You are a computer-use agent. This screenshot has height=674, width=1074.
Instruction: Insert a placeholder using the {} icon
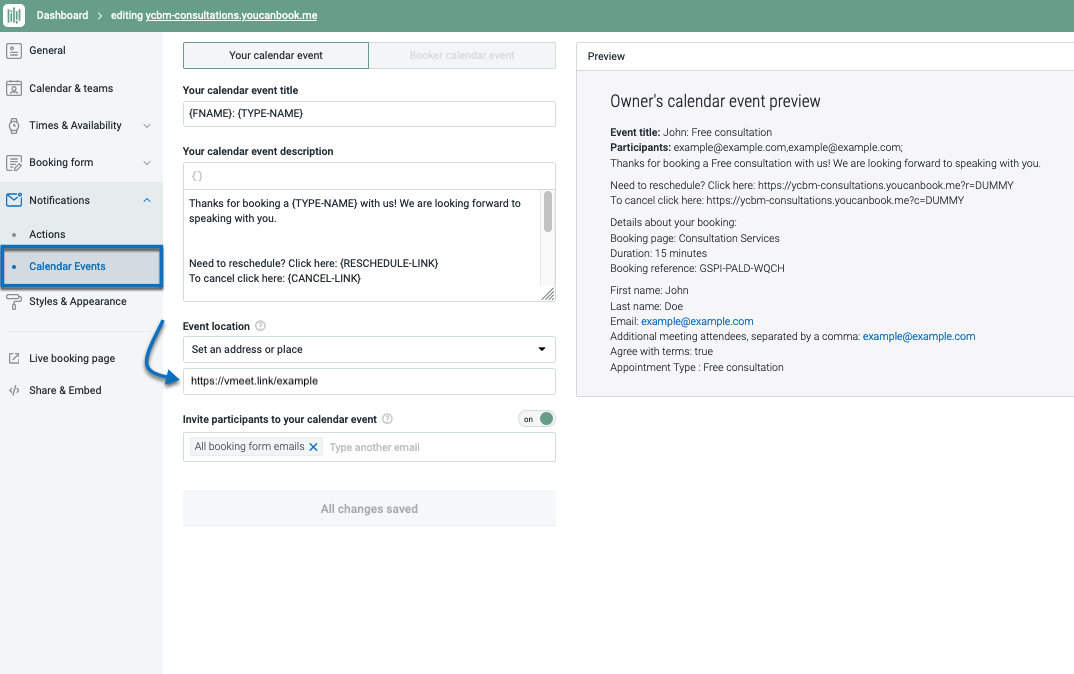coord(197,174)
